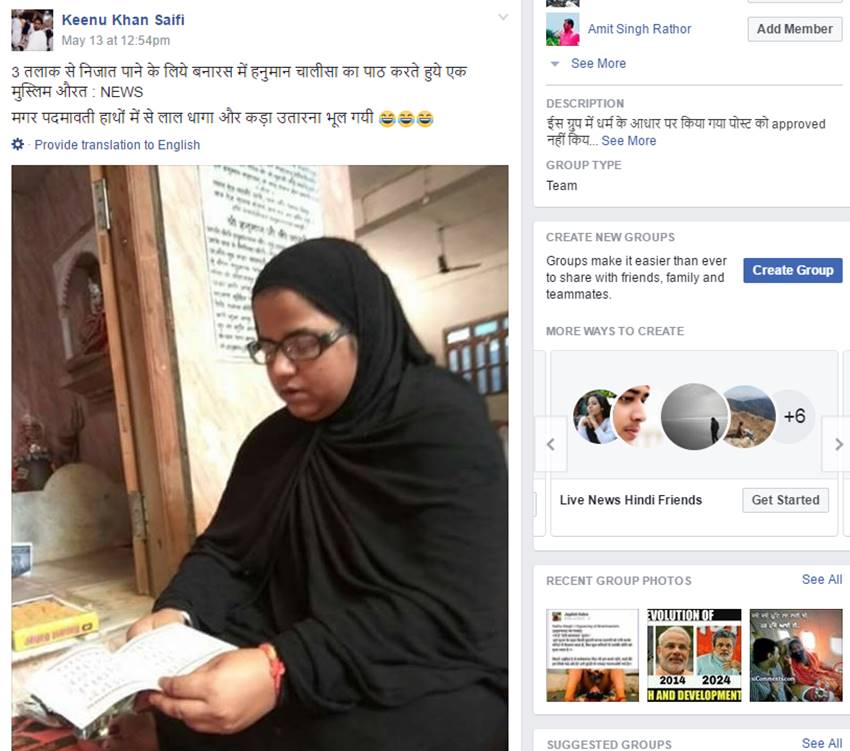850x751 pixels.
Task: Click the Add Member button
Action: coord(795,29)
